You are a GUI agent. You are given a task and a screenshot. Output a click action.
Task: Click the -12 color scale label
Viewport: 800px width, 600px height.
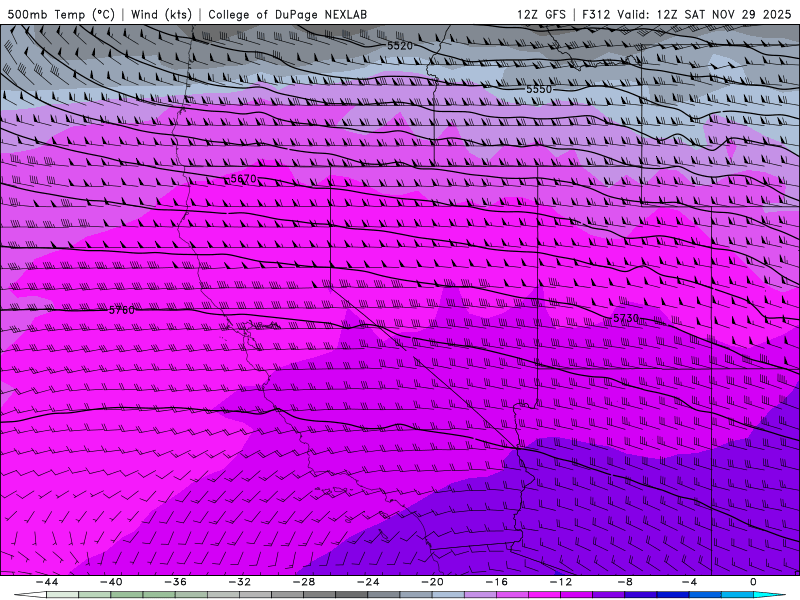click(x=561, y=582)
